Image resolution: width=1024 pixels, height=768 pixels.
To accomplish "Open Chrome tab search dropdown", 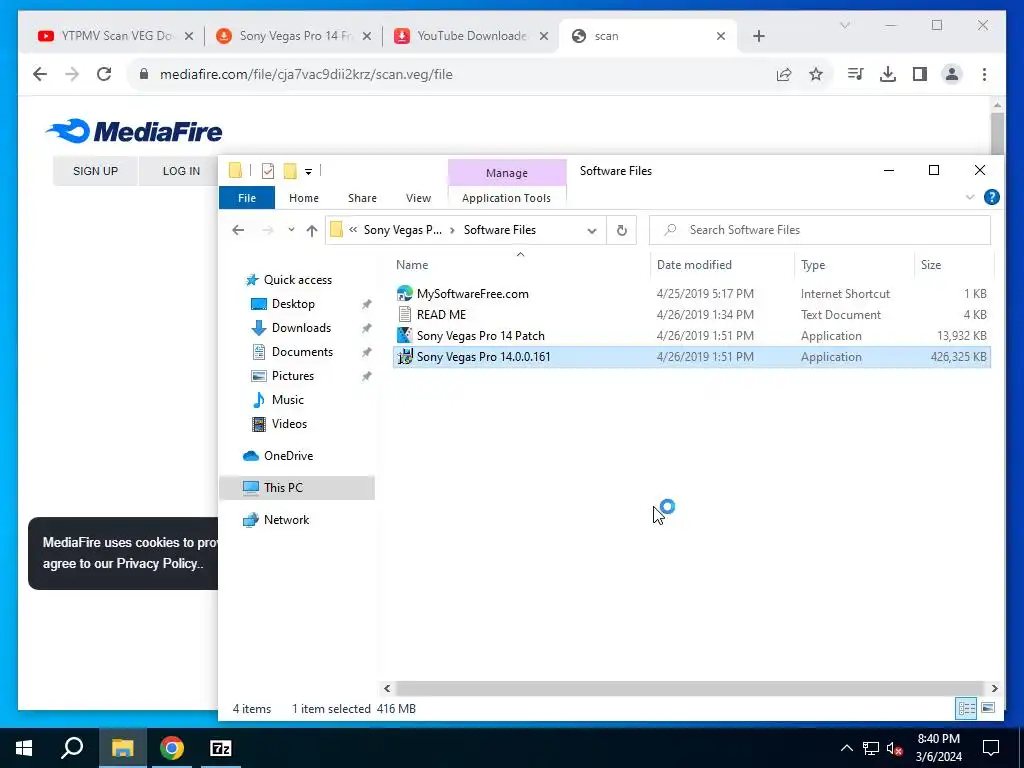I will coord(844,25).
